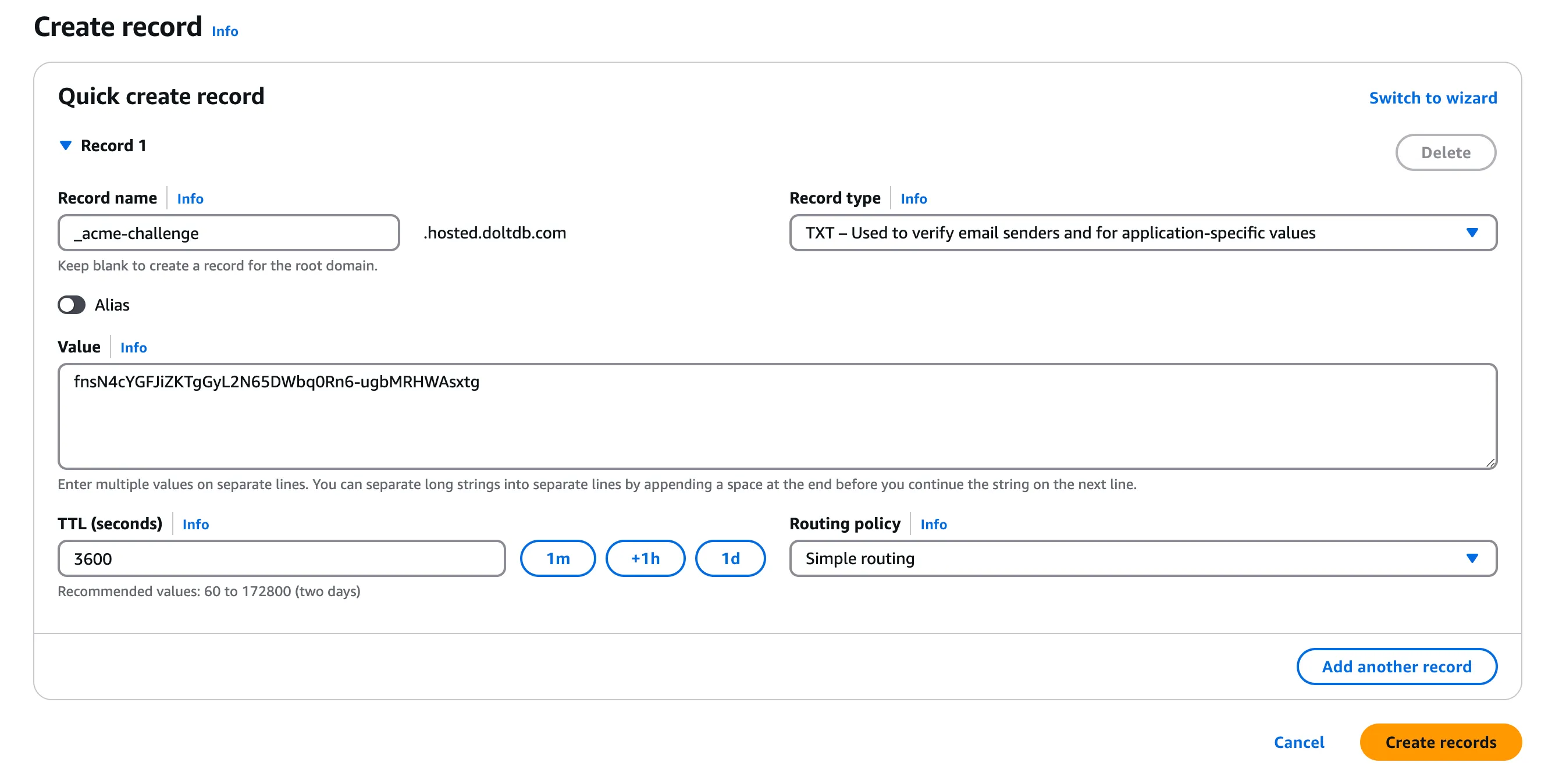Click inside the Value text area
Screen dimensions: 1566x784
click(x=777, y=416)
